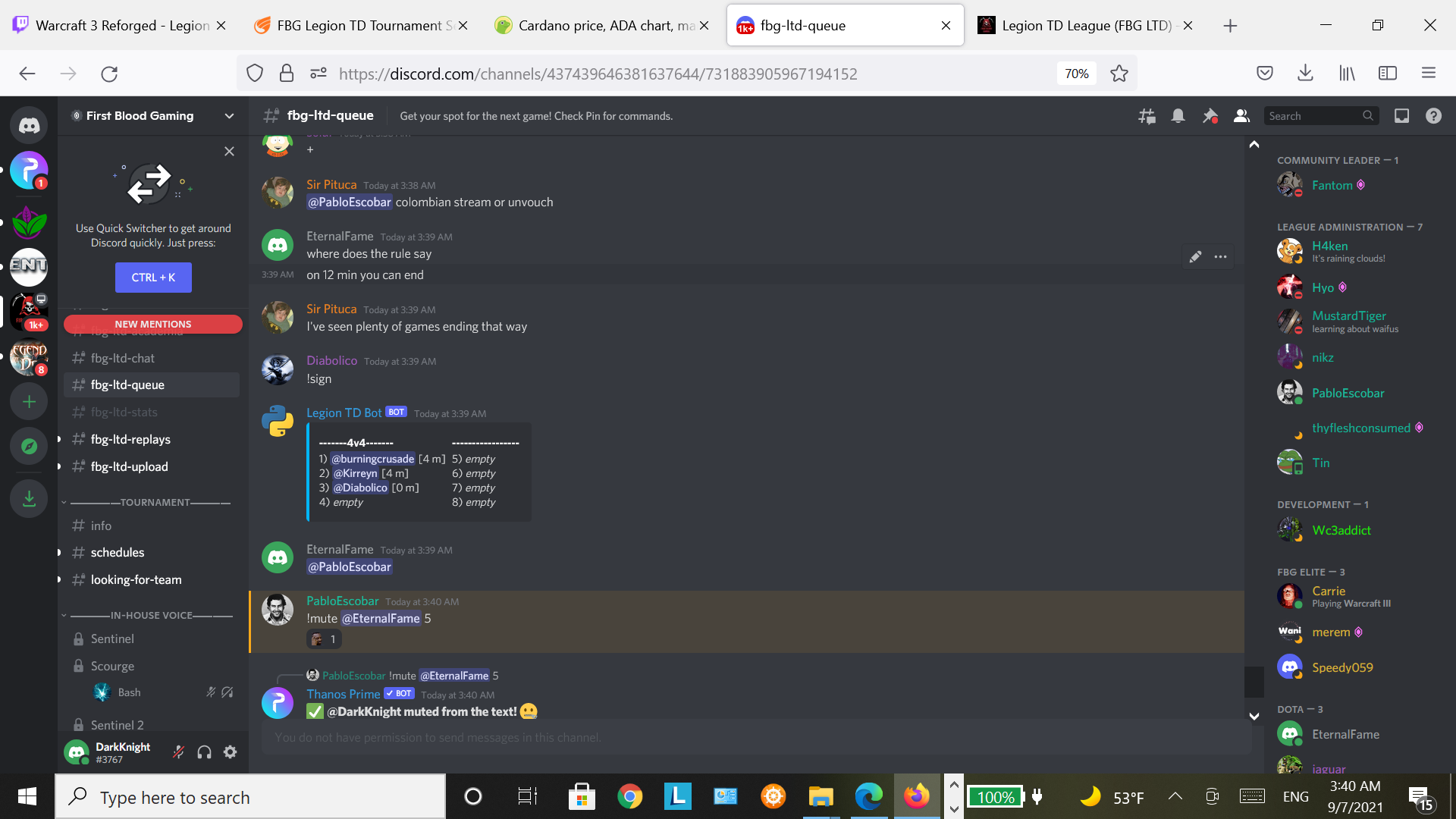Click reaction on PabloEscobar mute message
Image resolution: width=1456 pixels, height=819 pixels.
tap(324, 639)
